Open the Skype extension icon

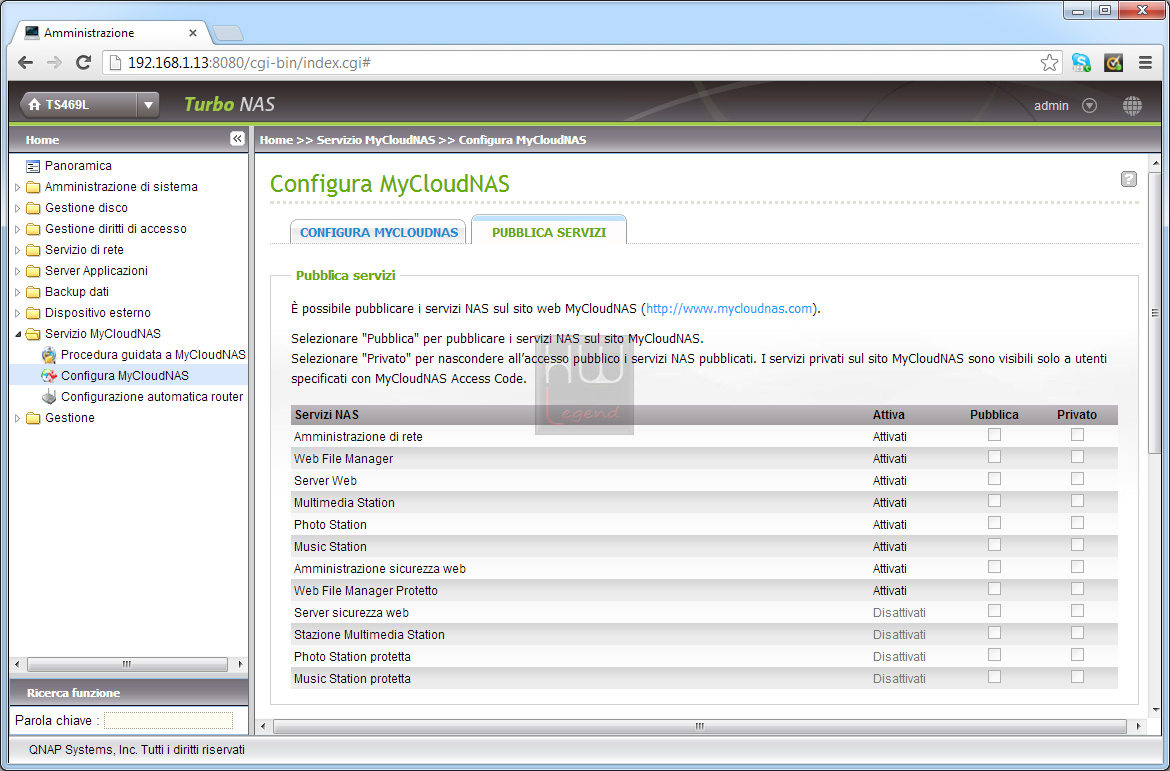1080,63
